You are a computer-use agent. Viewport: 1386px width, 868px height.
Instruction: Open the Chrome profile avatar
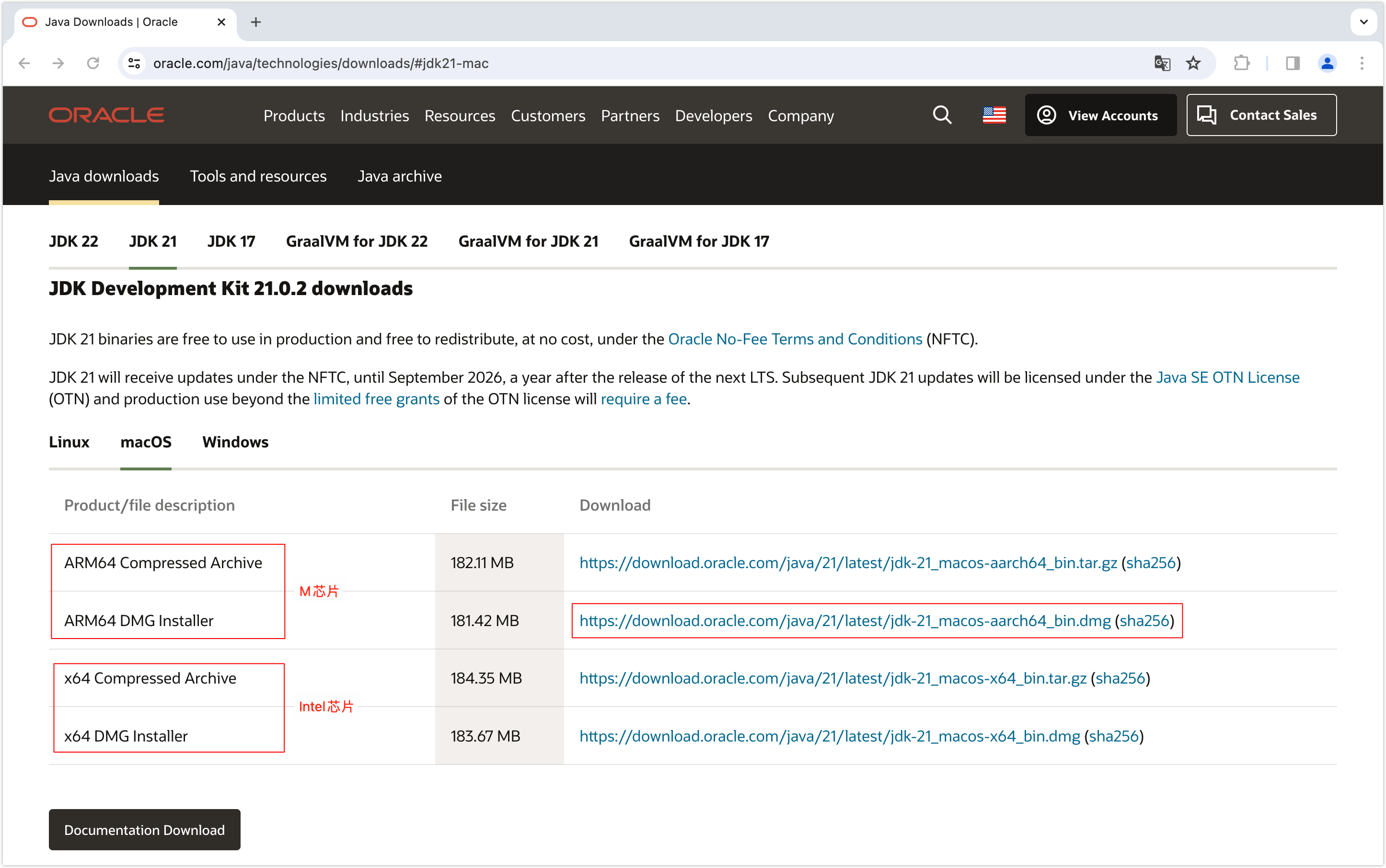click(1328, 63)
